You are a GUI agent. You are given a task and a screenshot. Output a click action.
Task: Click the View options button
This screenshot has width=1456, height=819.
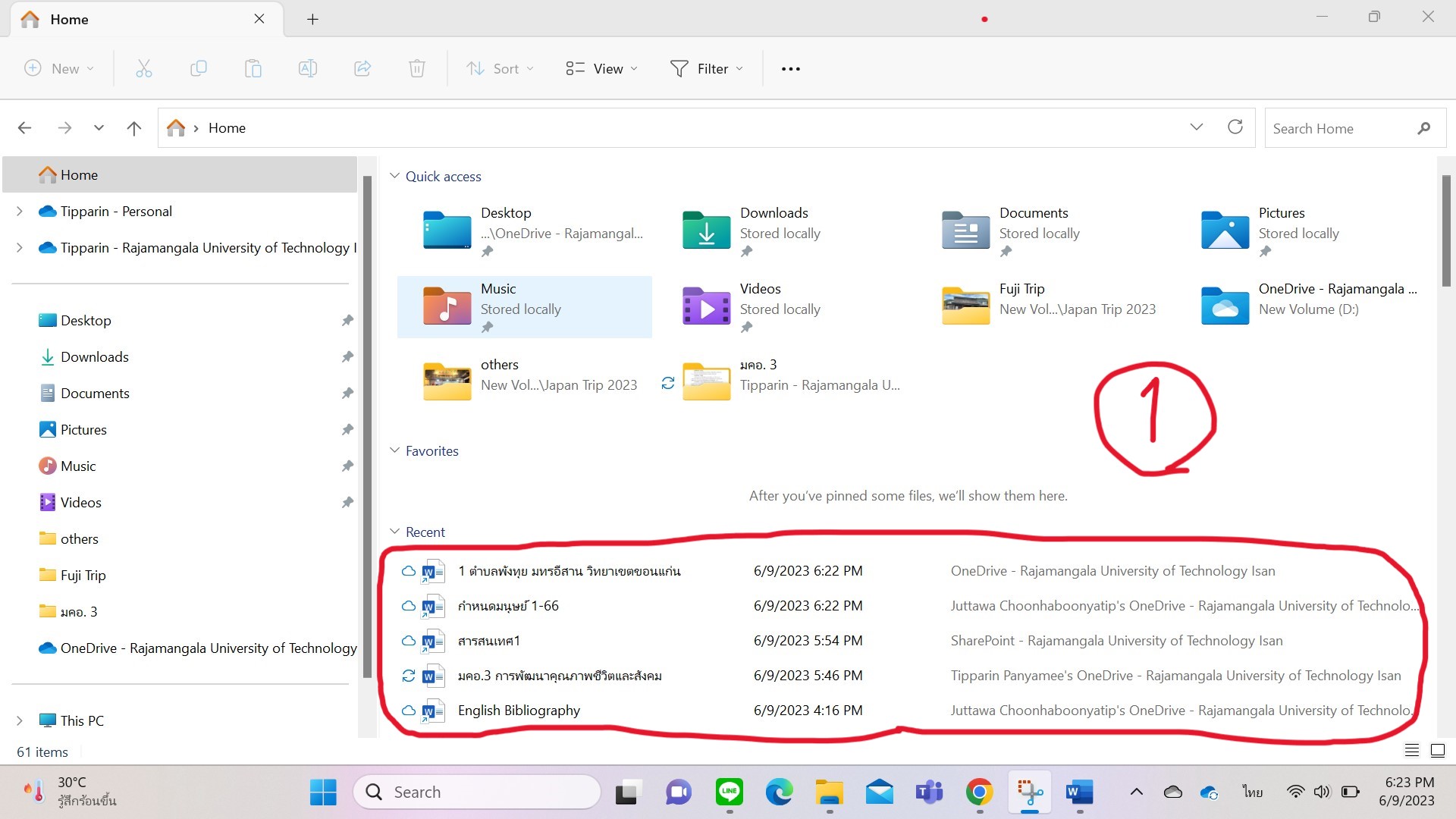(600, 68)
